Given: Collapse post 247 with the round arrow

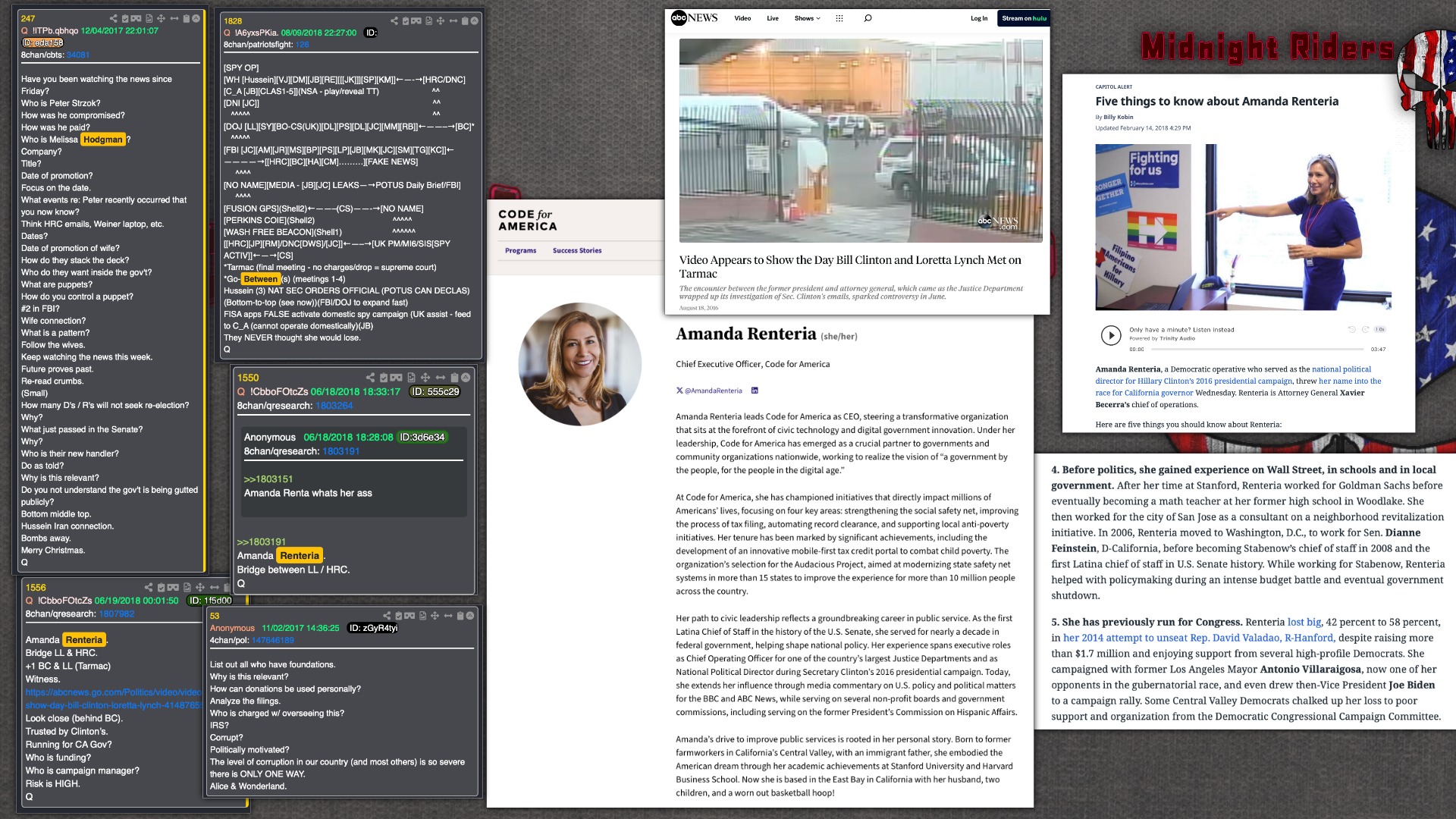Looking at the screenshot, I should click(x=196, y=18).
